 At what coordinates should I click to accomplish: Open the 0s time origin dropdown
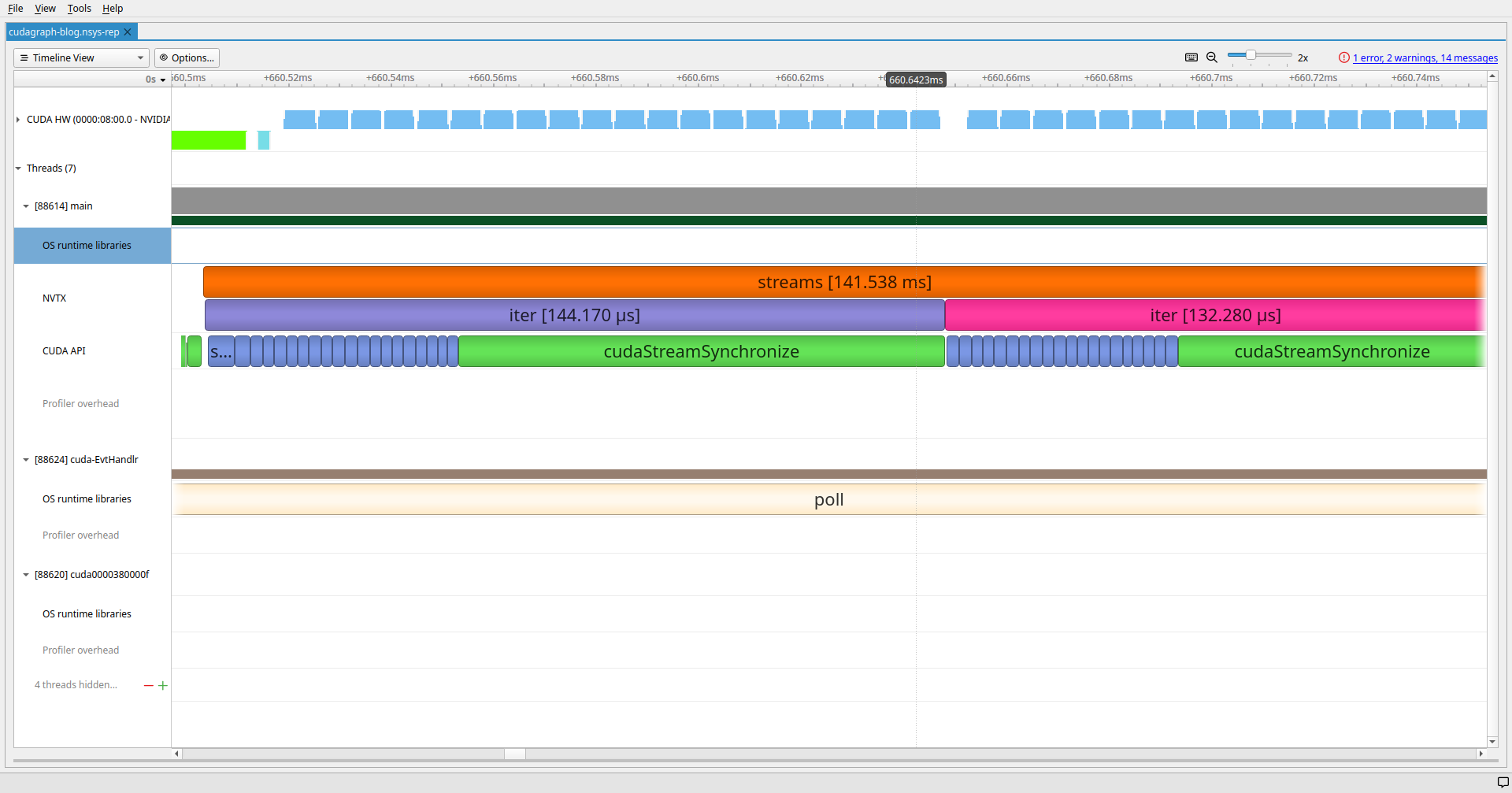156,80
